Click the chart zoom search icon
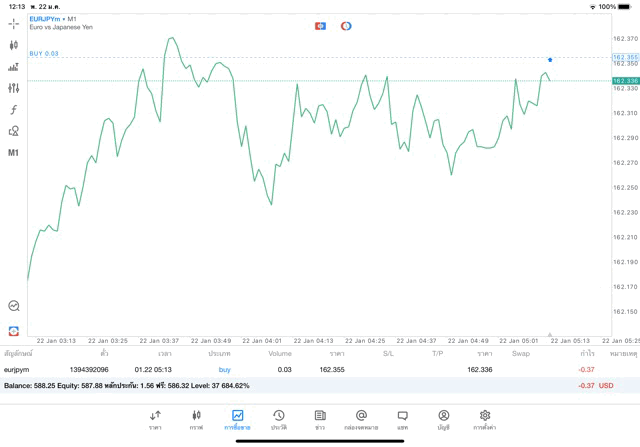Image resolution: width=640 pixels, height=447 pixels. 13,306
